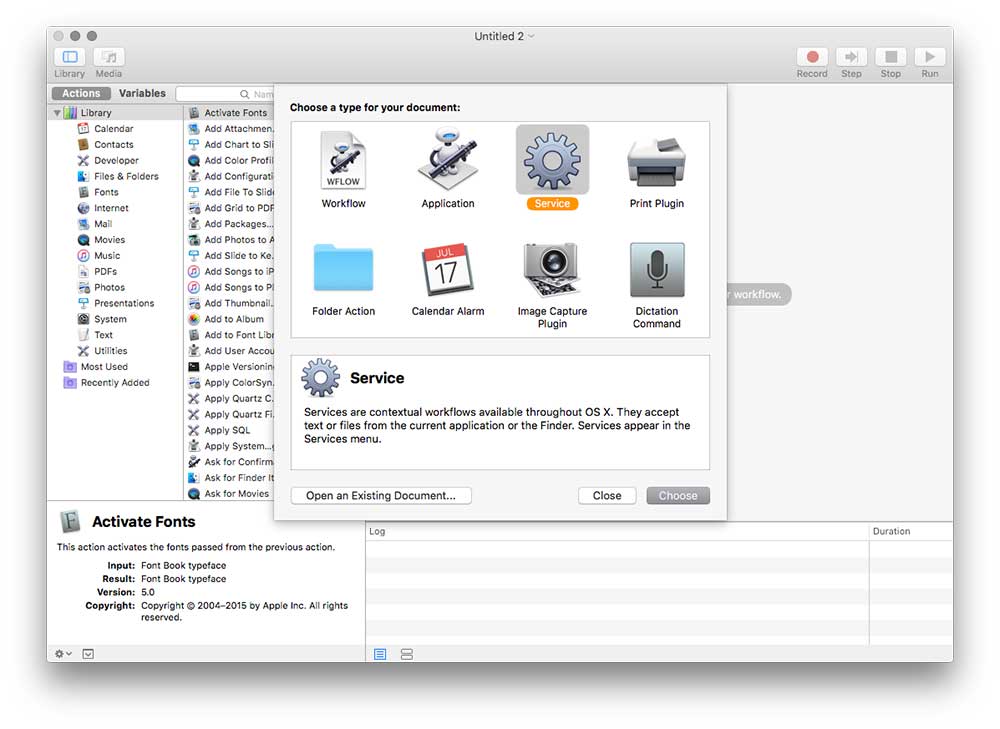This screenshot has width=1000, height=729.
Task: Select Music category in Library
Action: click(x=107, y=256)
